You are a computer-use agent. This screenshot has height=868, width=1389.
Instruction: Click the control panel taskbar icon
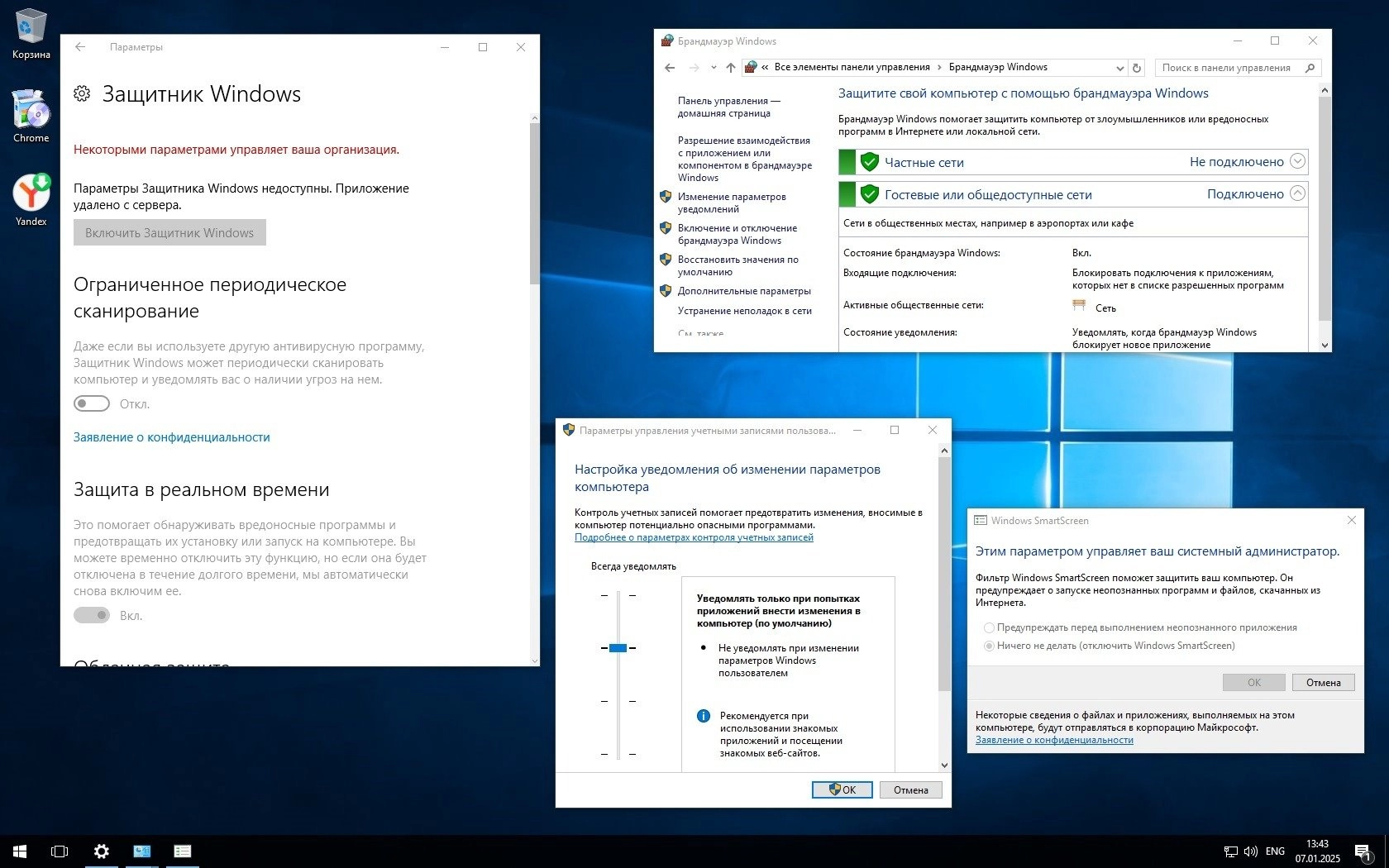pos(142,851)
